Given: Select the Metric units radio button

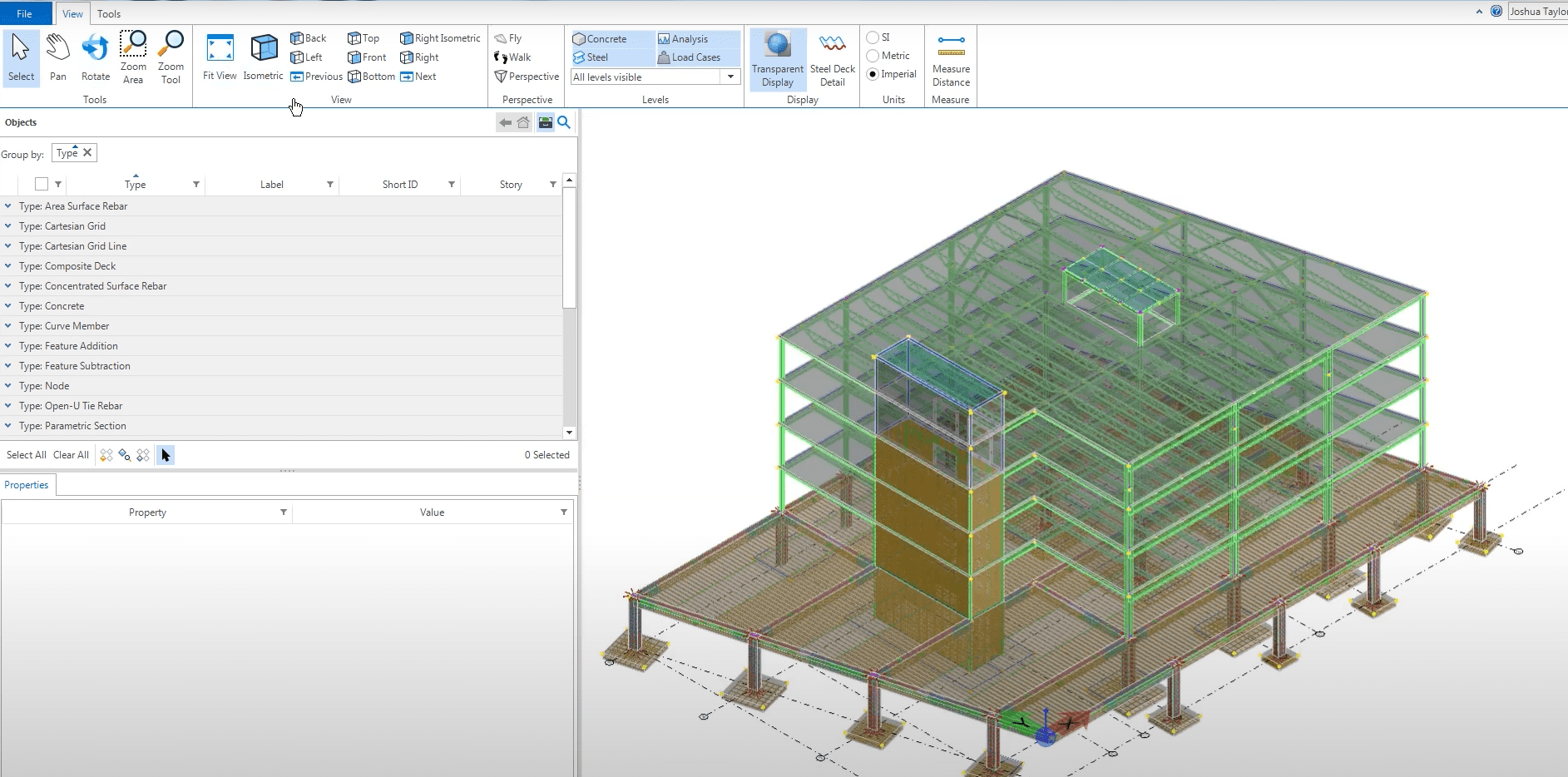Looking at the screenshot, I should tap(872, 55).
